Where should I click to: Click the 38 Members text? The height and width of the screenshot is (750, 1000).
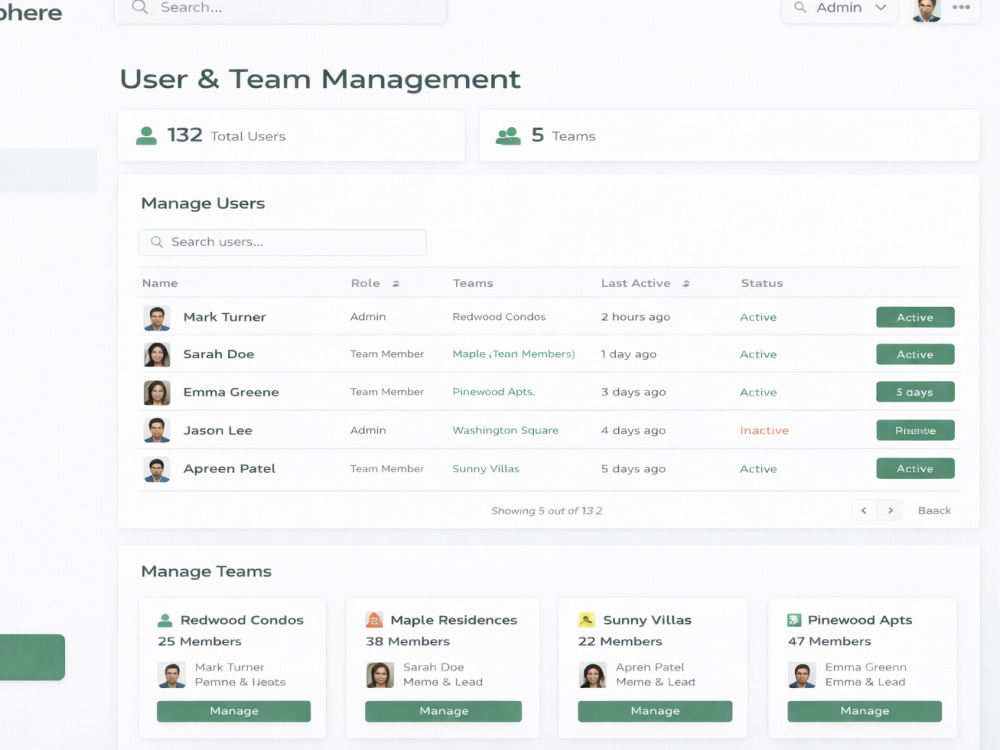click(x=408, y=642)
